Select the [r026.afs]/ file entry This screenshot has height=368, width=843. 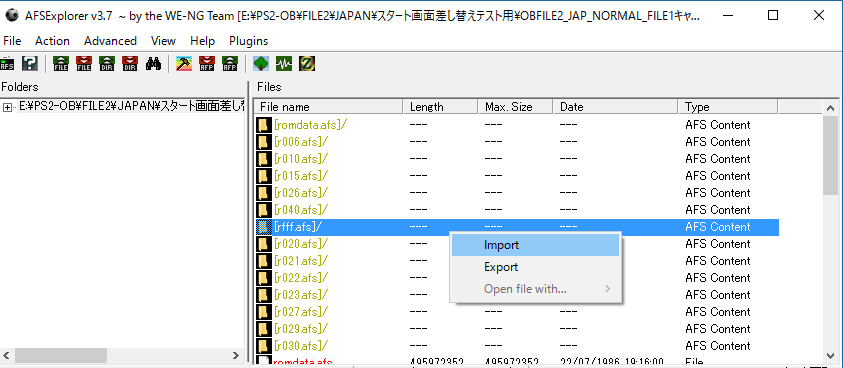301,193
